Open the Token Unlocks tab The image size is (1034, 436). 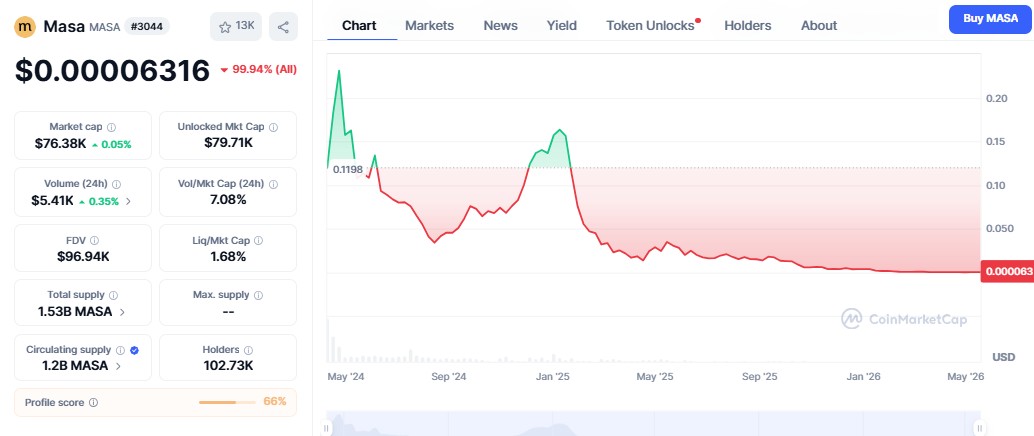pos(650,26)
